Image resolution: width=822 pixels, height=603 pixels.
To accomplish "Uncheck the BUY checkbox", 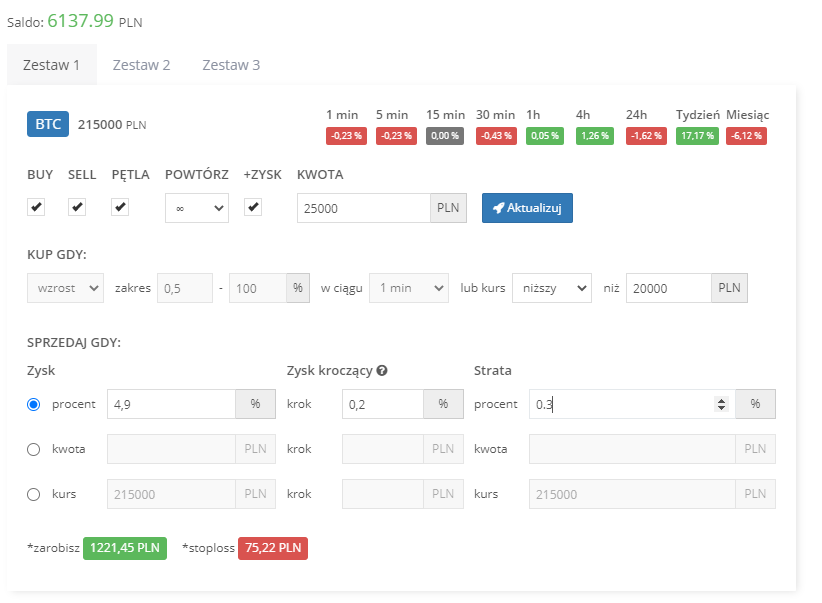I will pyautogui.click(x=36, y=207).
